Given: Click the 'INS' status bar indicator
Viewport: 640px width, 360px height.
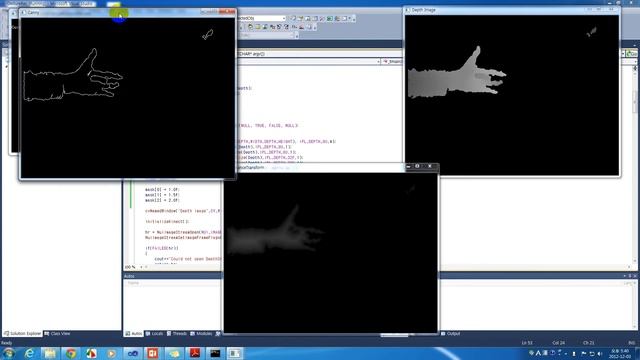Looking at the screenshot, I should tap(632, 343).
